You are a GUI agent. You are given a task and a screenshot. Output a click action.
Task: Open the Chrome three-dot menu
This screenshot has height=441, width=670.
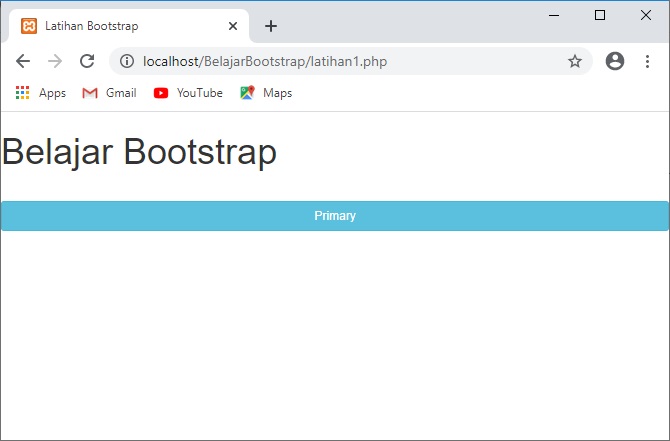(647, 61)
